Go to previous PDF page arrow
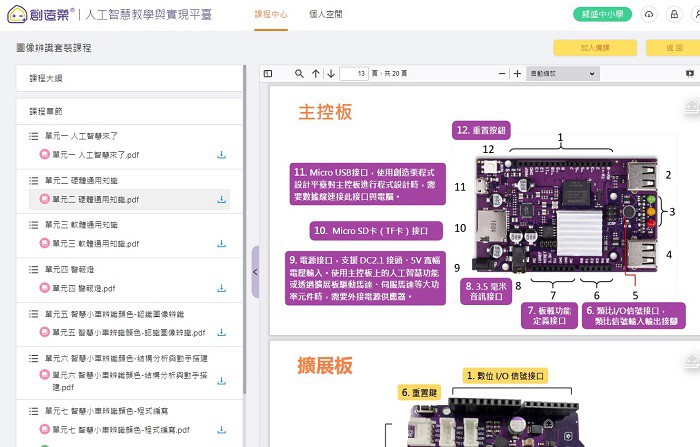Image resolution: width=700 pixels, height=447 pixels. tap(316, 74)
